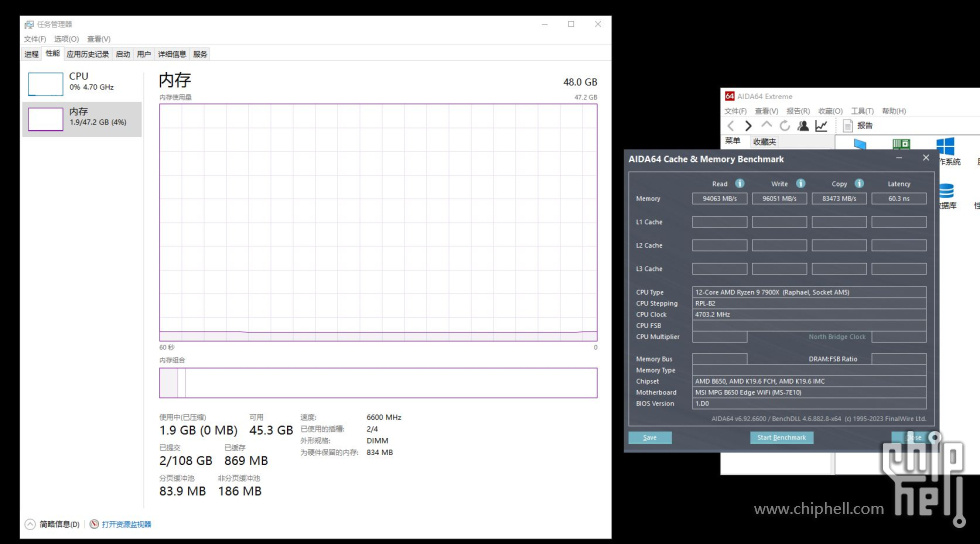Click the Start Benchmark button
Viewport: 980px width, 544px height.
point(781,438)
